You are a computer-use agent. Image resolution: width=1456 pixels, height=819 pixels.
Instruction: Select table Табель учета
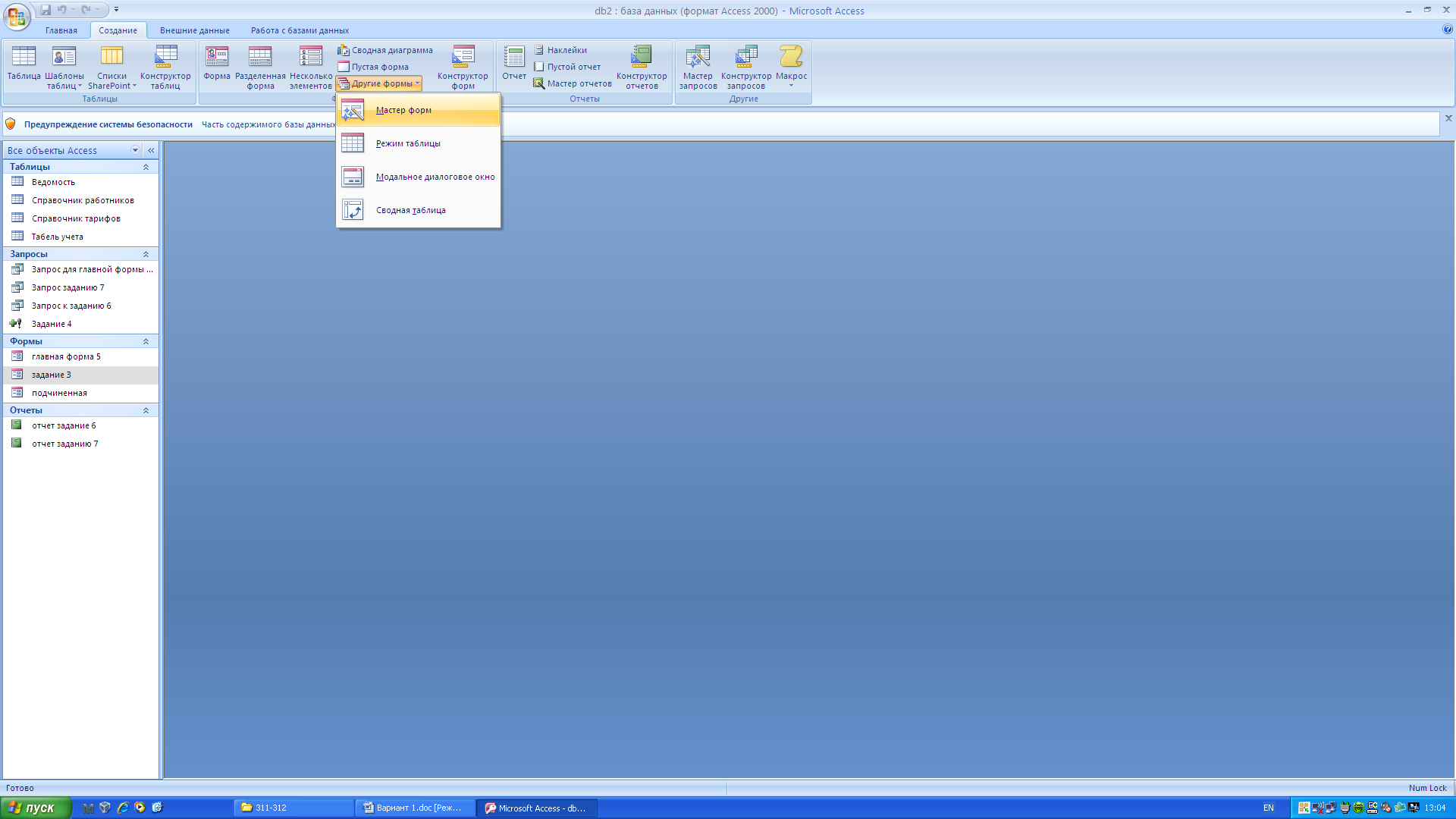[80, 237]
